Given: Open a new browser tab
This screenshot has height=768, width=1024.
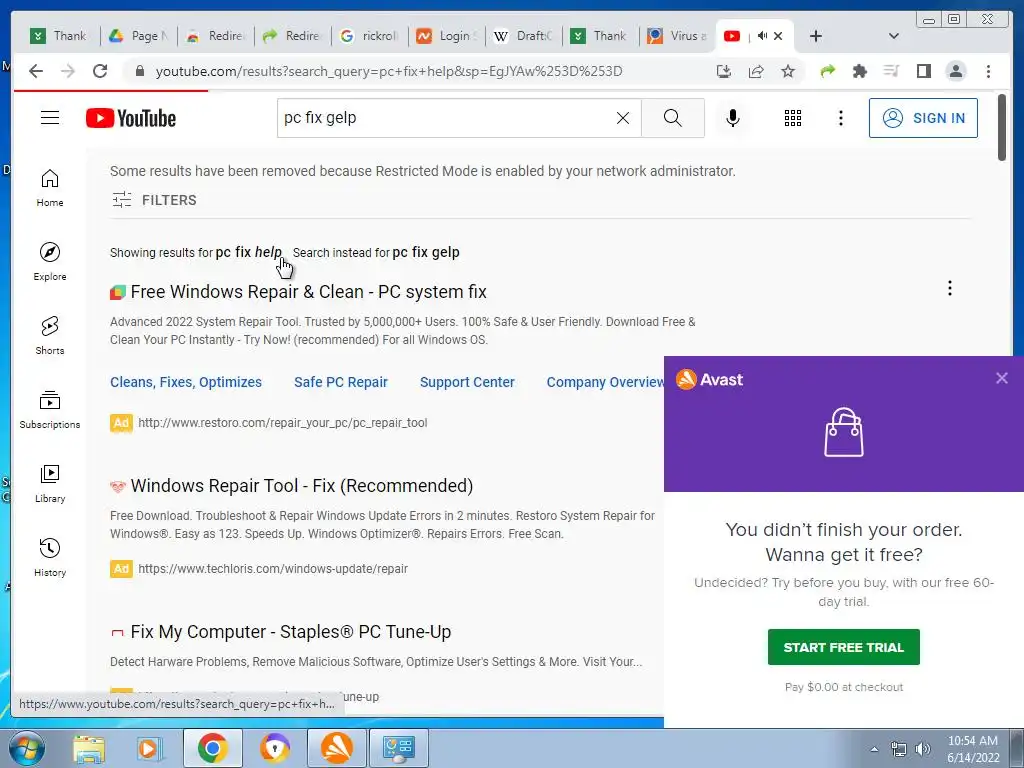Looking at the screenshot, I should 816,36.
